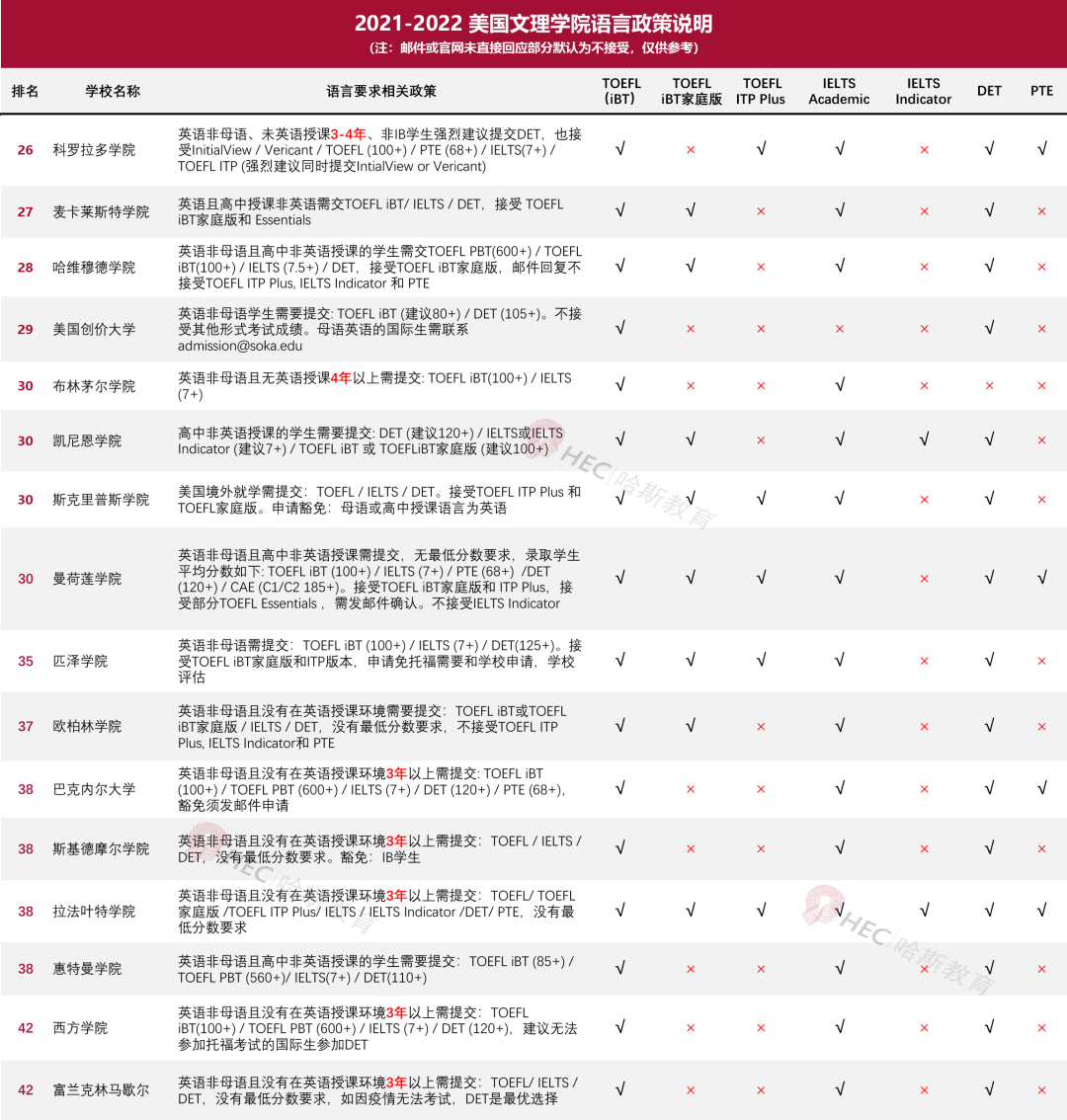
Task: Select school name 西方学院
Action: 79,1028
